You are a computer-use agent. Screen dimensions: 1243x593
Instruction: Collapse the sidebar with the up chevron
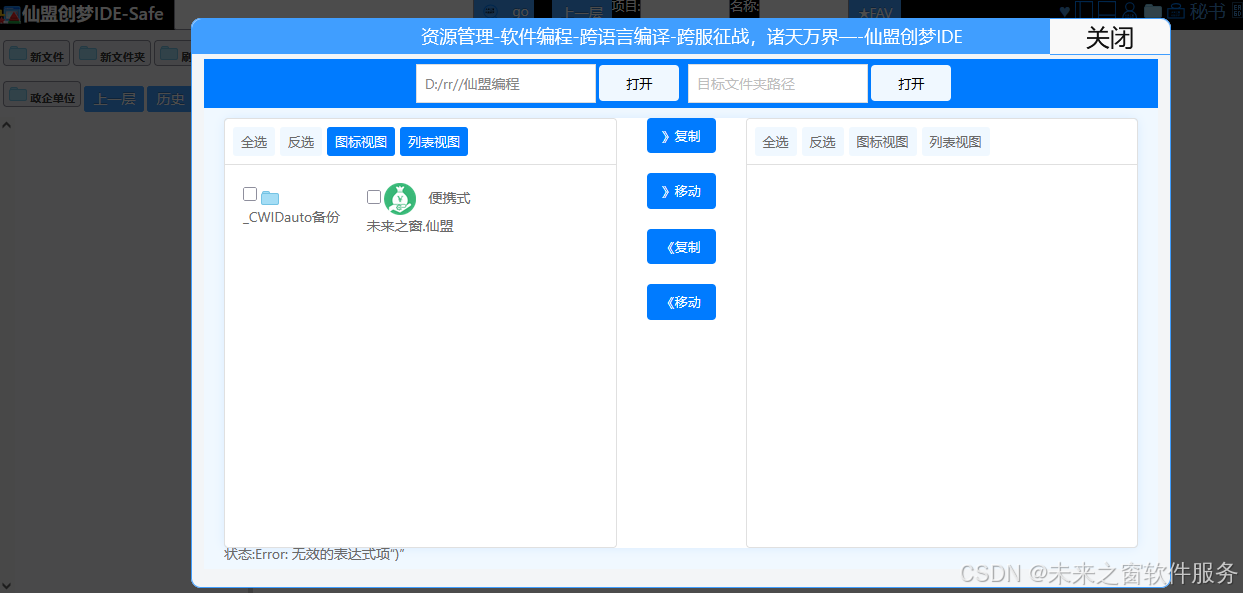point(6,126)
